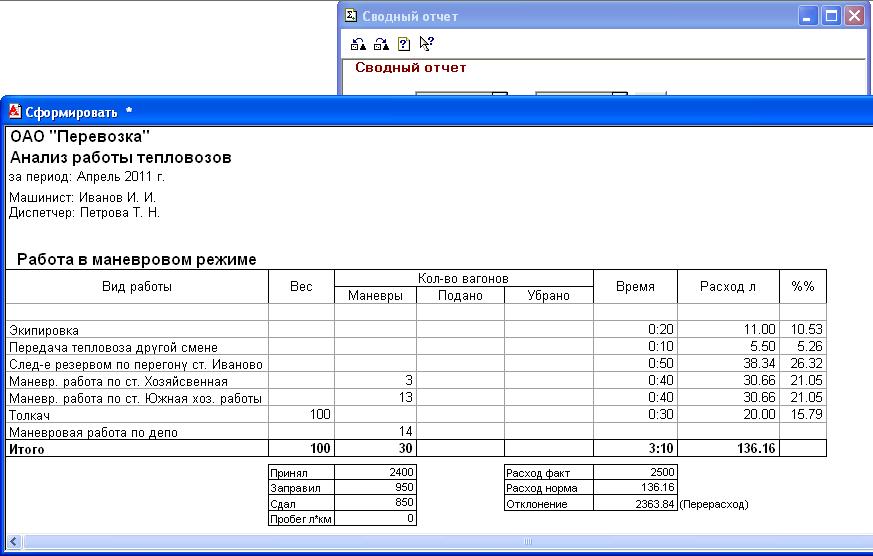Close the Сводный отчет window
The width and height of the screenshot is (873, 556).
point(854,16)
